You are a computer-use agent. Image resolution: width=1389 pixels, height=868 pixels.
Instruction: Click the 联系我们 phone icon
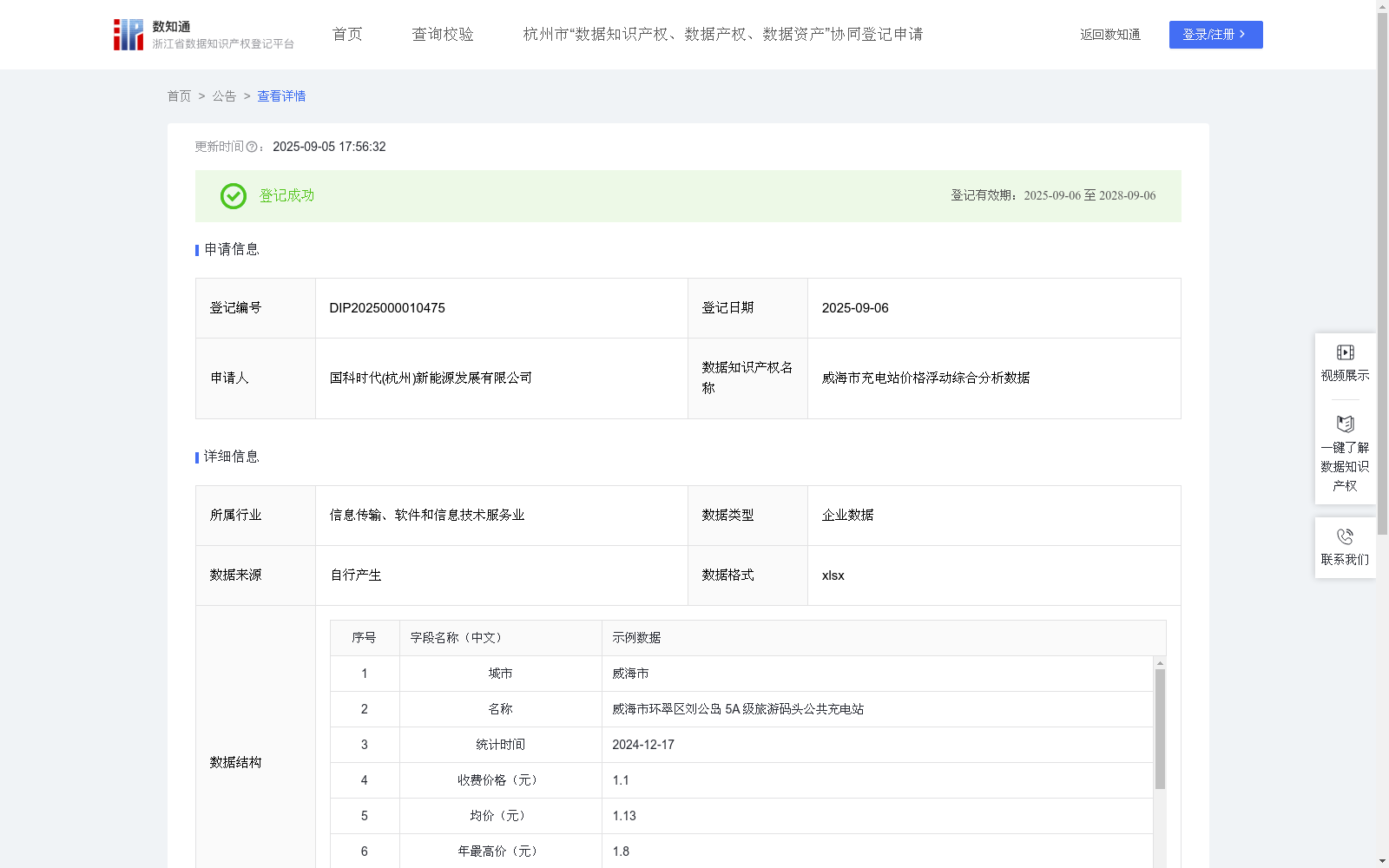coord(1345,536)
